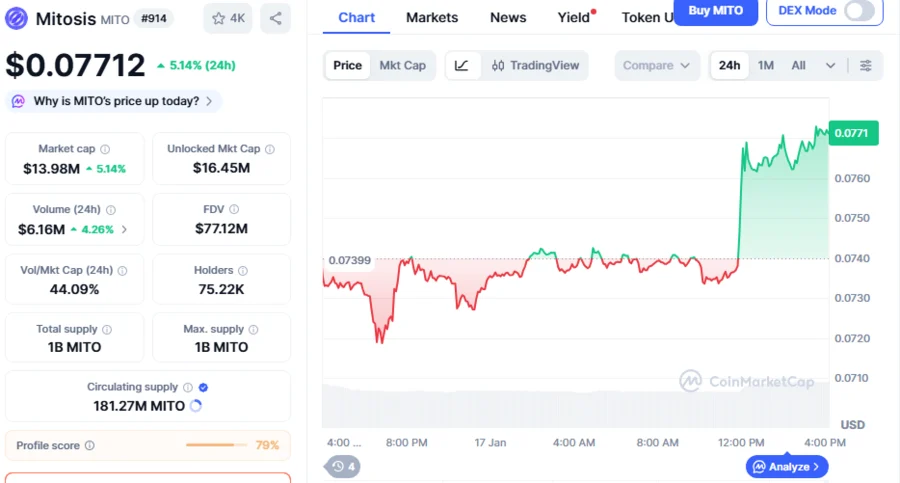Viewport: 900px width, 483px height.
Task: Click Market cap info icon
Action: (105, 149)
